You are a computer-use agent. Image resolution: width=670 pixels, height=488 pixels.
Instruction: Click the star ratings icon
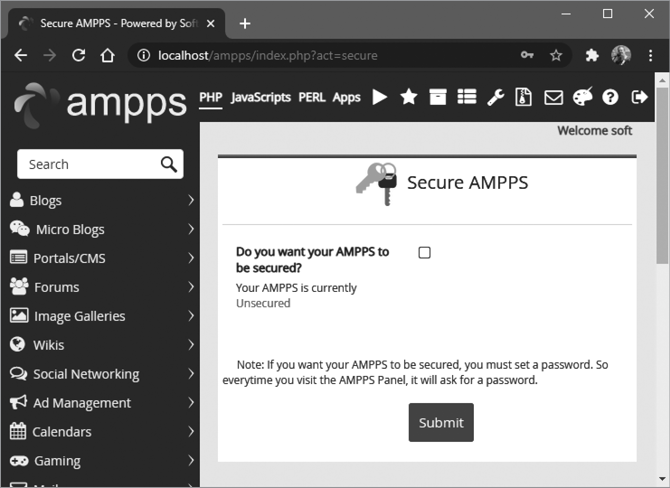(x=408, y=97)
